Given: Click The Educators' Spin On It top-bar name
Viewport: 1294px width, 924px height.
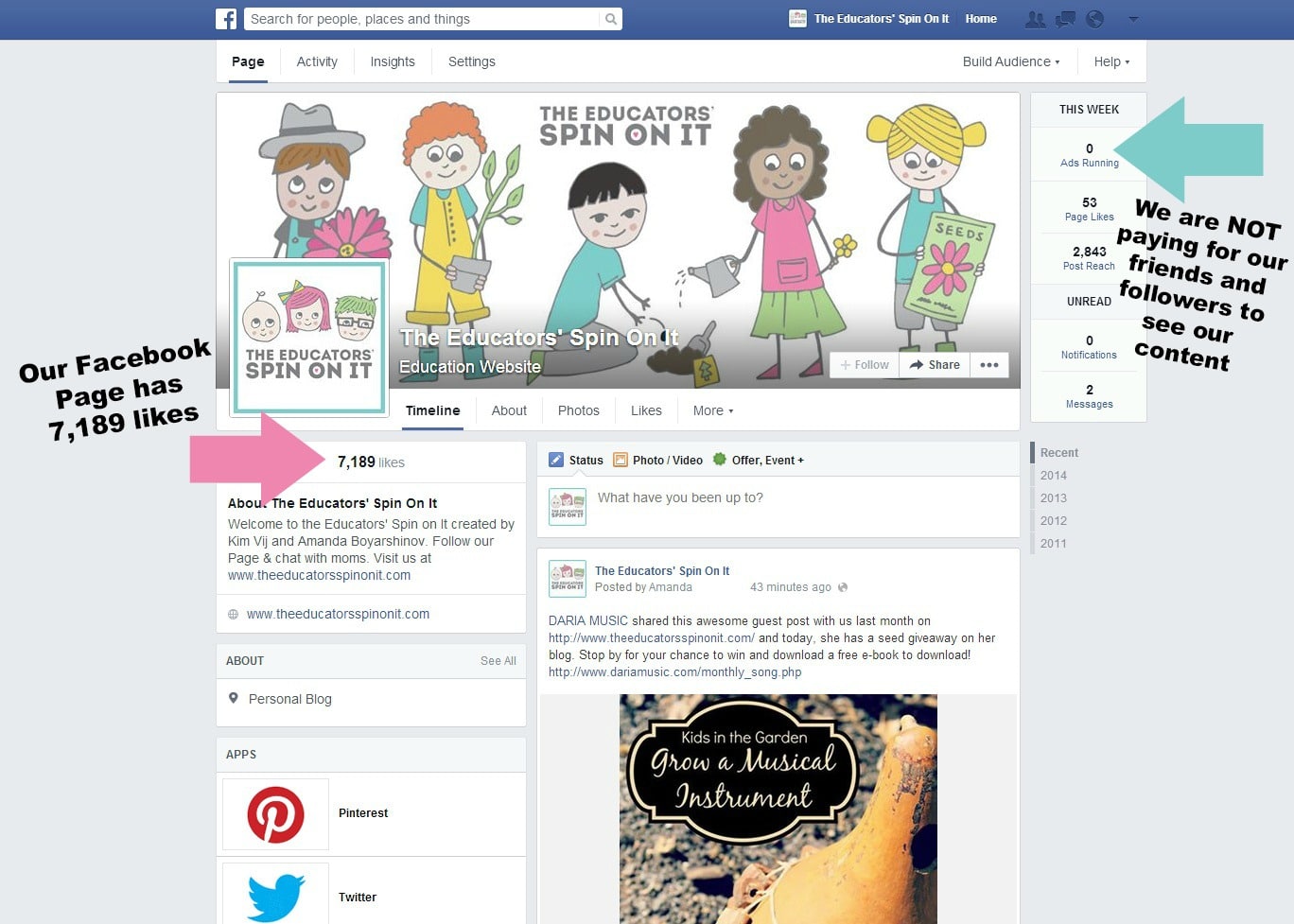Looking at the screenshot, I should [x=881, y=19].
